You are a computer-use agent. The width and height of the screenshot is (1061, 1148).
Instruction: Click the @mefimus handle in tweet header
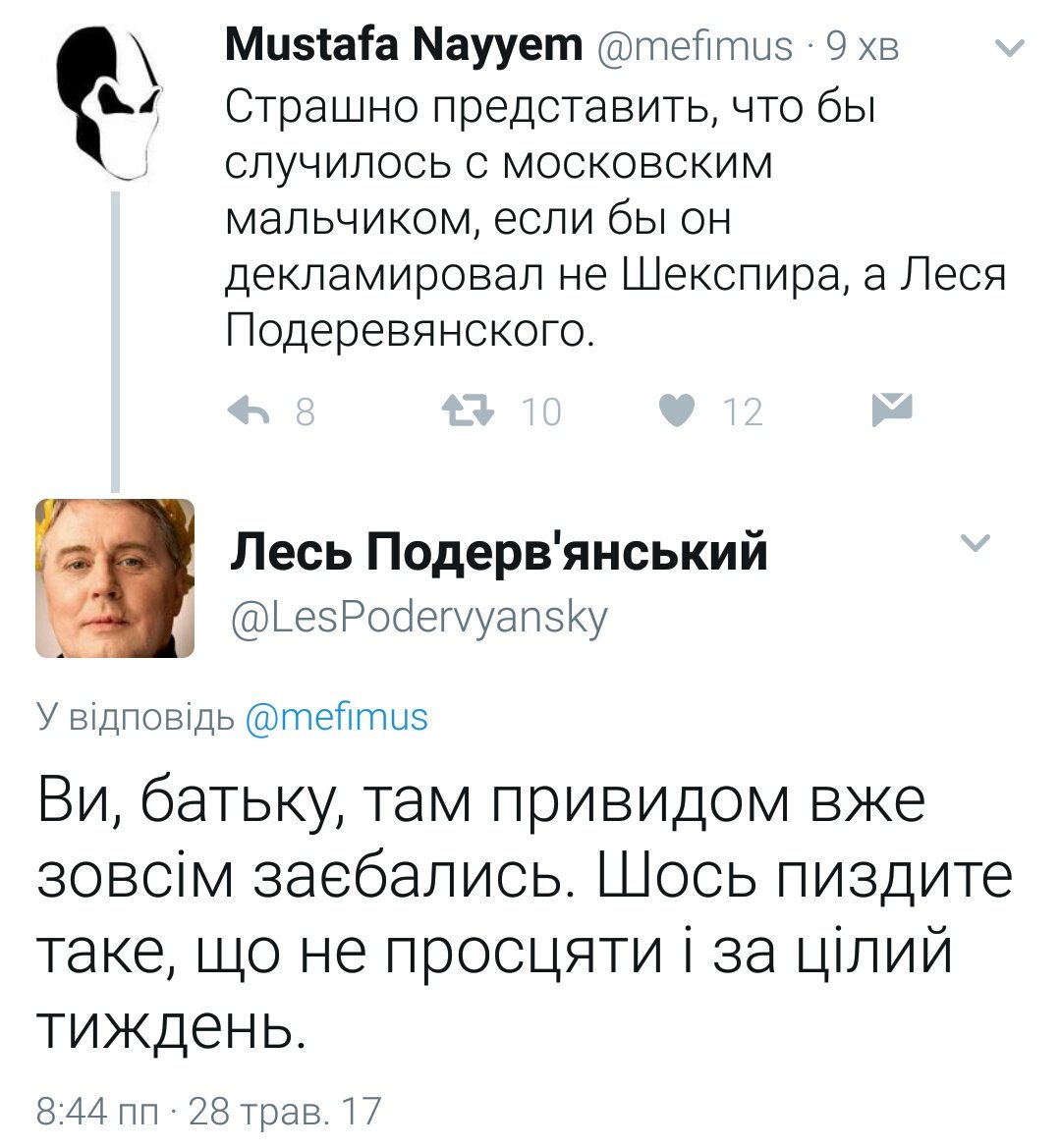pos(695,46)
